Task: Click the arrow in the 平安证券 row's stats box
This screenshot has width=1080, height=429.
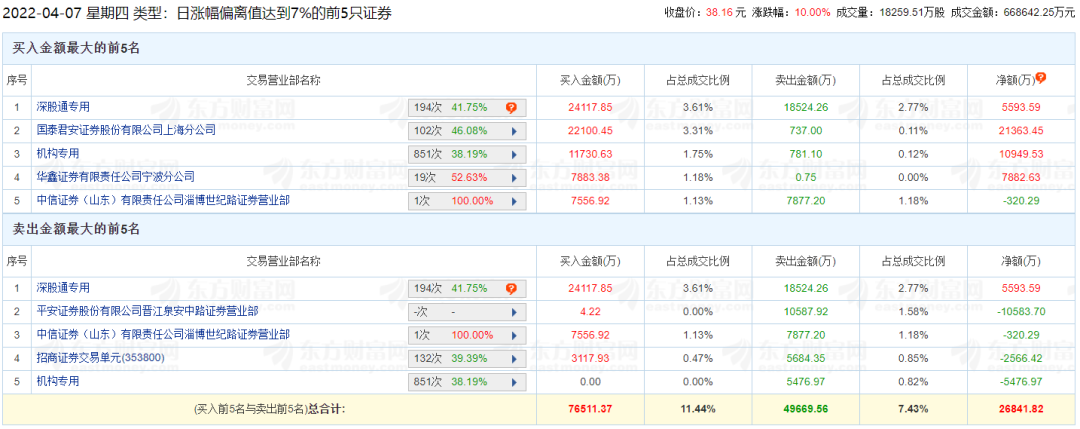Action: (514, 312)
